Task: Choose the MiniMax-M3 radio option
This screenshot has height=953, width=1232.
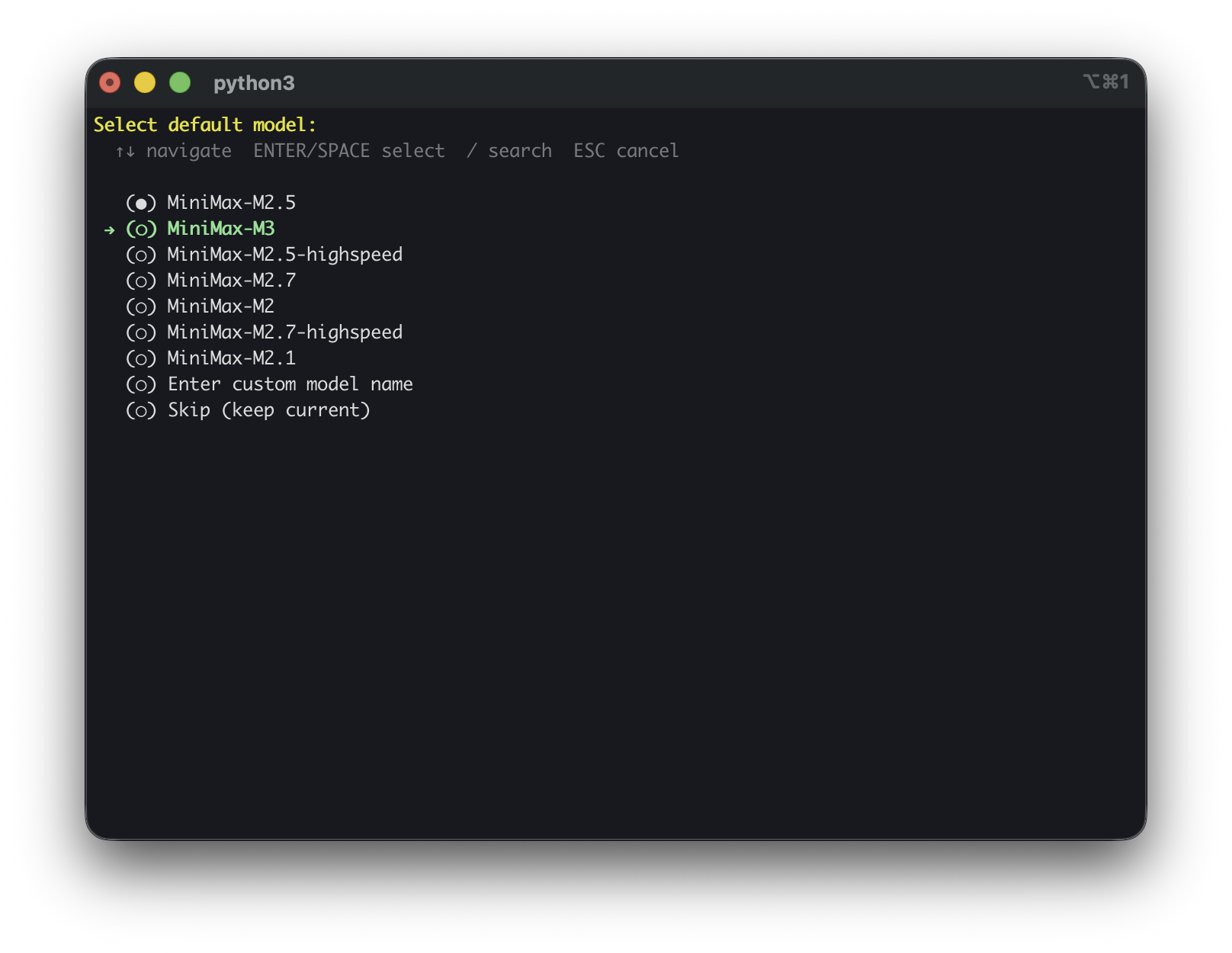Action: [141, 229]
